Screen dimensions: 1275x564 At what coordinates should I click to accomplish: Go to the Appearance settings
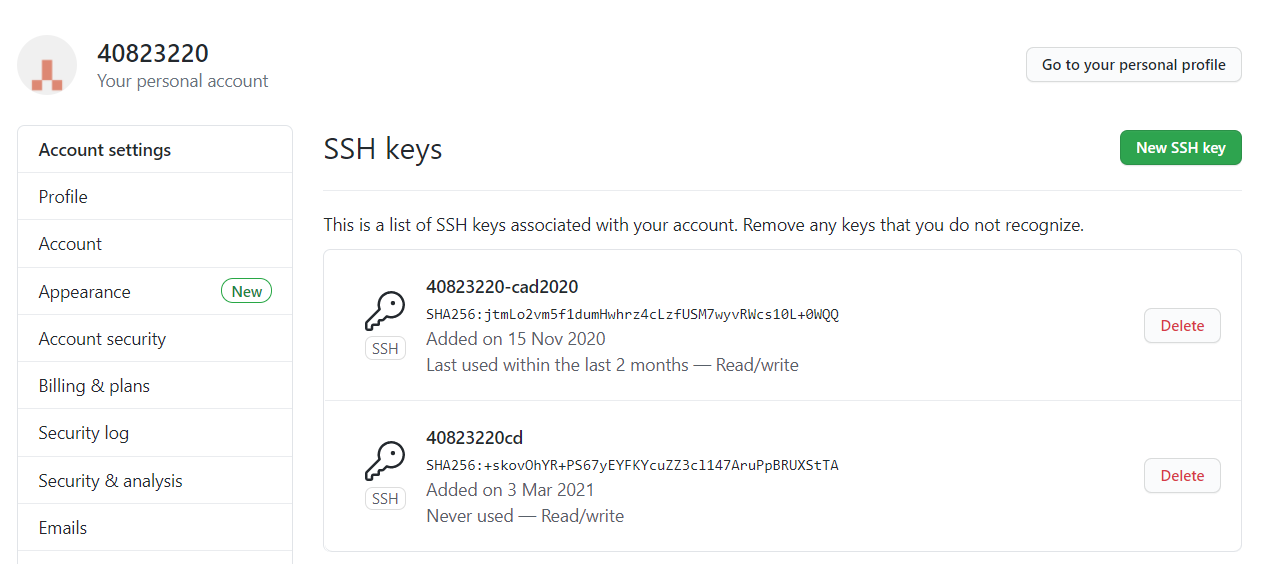click(155, 292)
